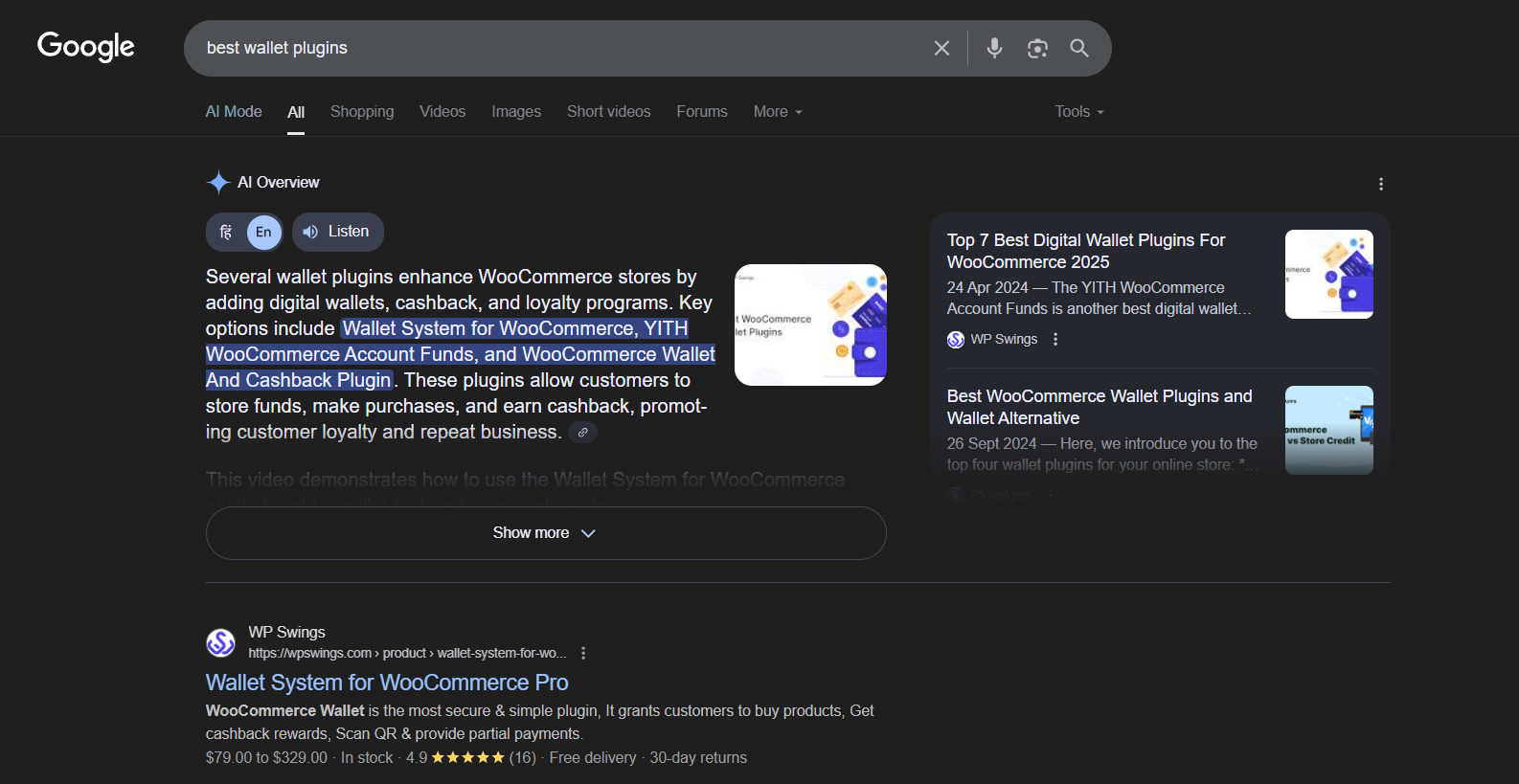Open the Videos tab
The width and height of the screenshot is (1519, 784).
[442, 112]
